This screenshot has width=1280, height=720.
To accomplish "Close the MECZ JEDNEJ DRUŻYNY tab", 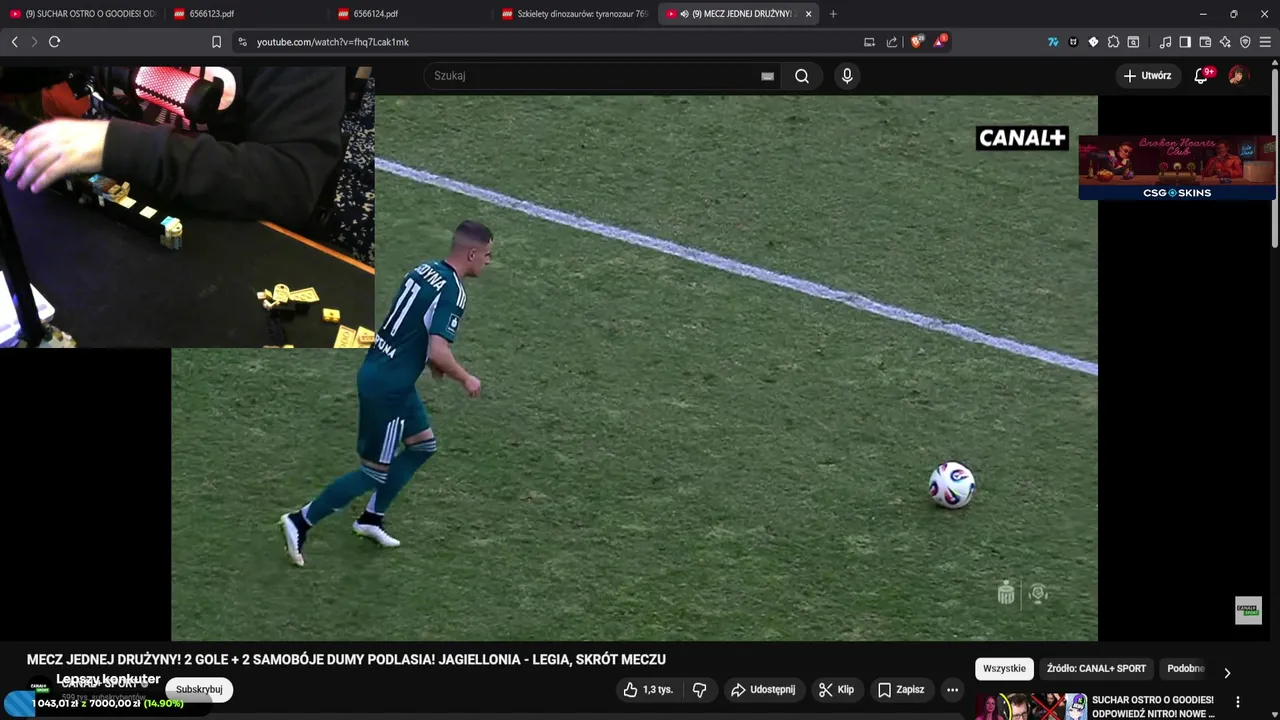I will pyautogui.click(x=808, y=14).
